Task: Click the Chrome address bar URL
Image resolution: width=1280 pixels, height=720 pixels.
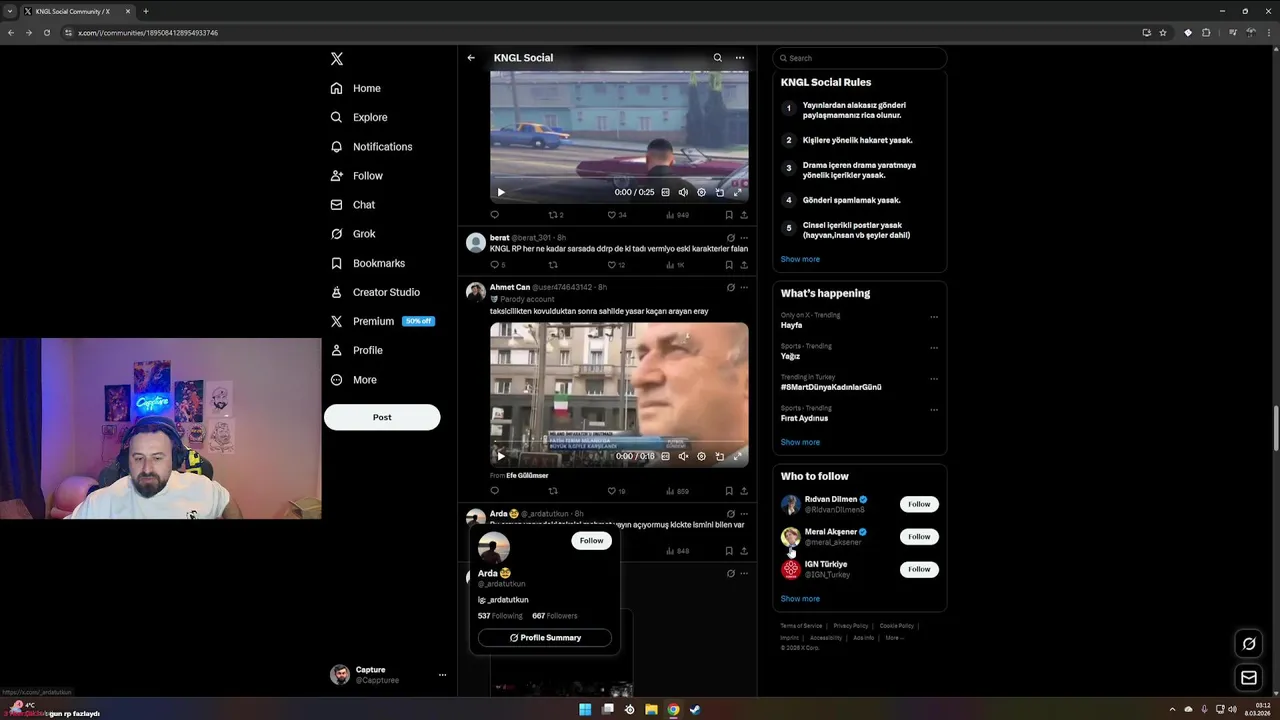Action: tap(148, 33)
